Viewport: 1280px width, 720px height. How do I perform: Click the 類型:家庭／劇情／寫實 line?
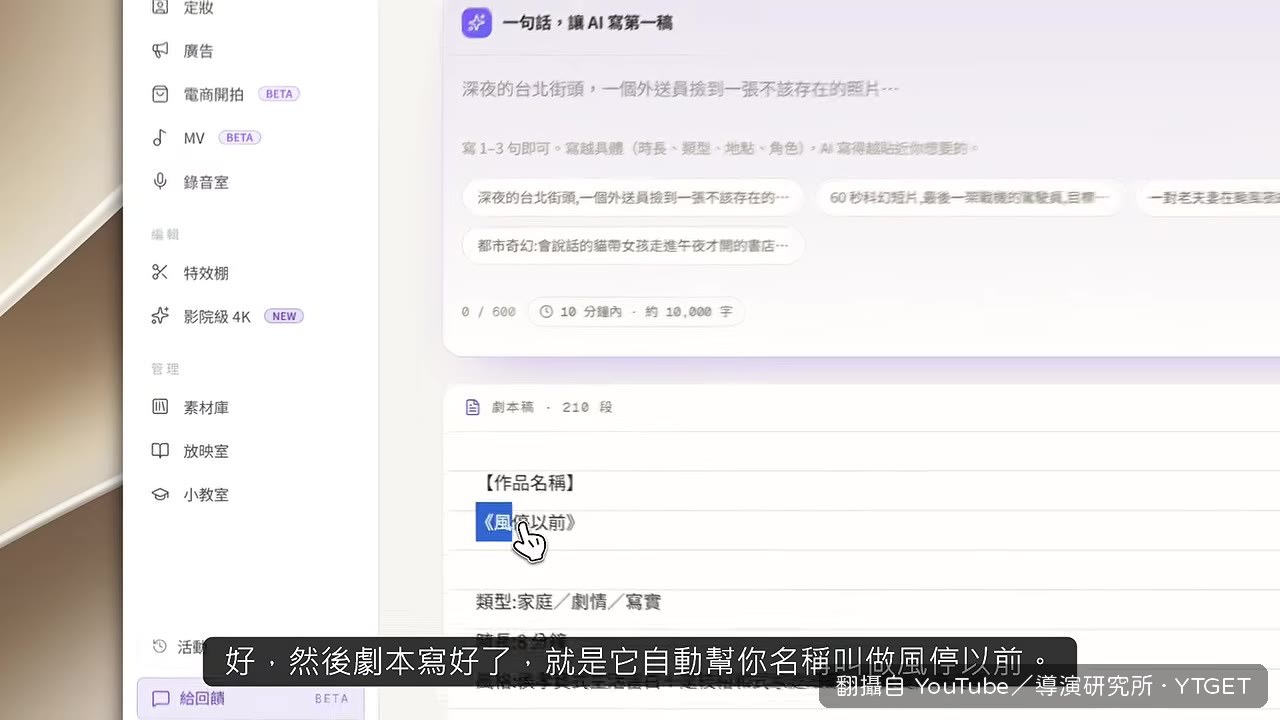click(568, 602)
